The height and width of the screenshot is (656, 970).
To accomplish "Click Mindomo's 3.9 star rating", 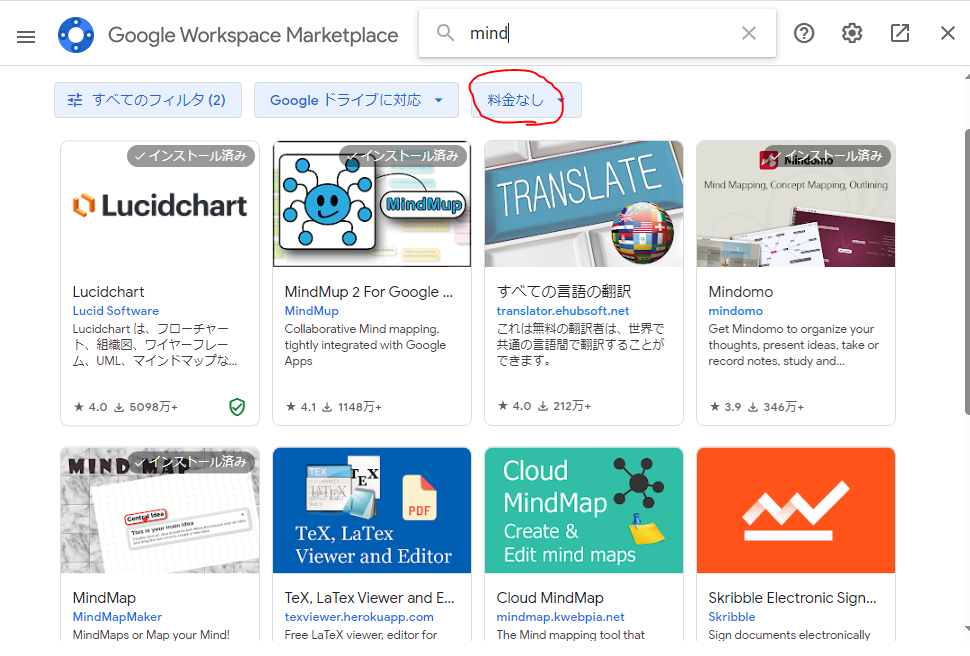I will coord(725,407).
